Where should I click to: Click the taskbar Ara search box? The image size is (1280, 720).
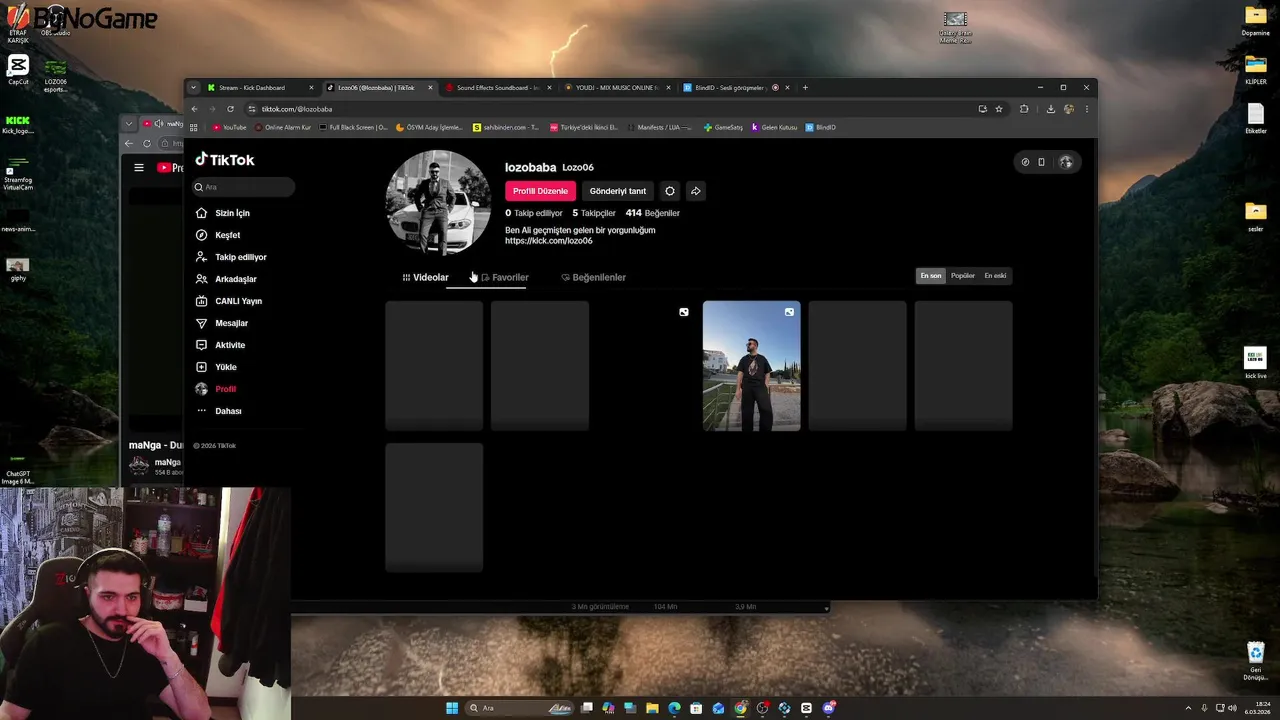[x=520, y=708]
